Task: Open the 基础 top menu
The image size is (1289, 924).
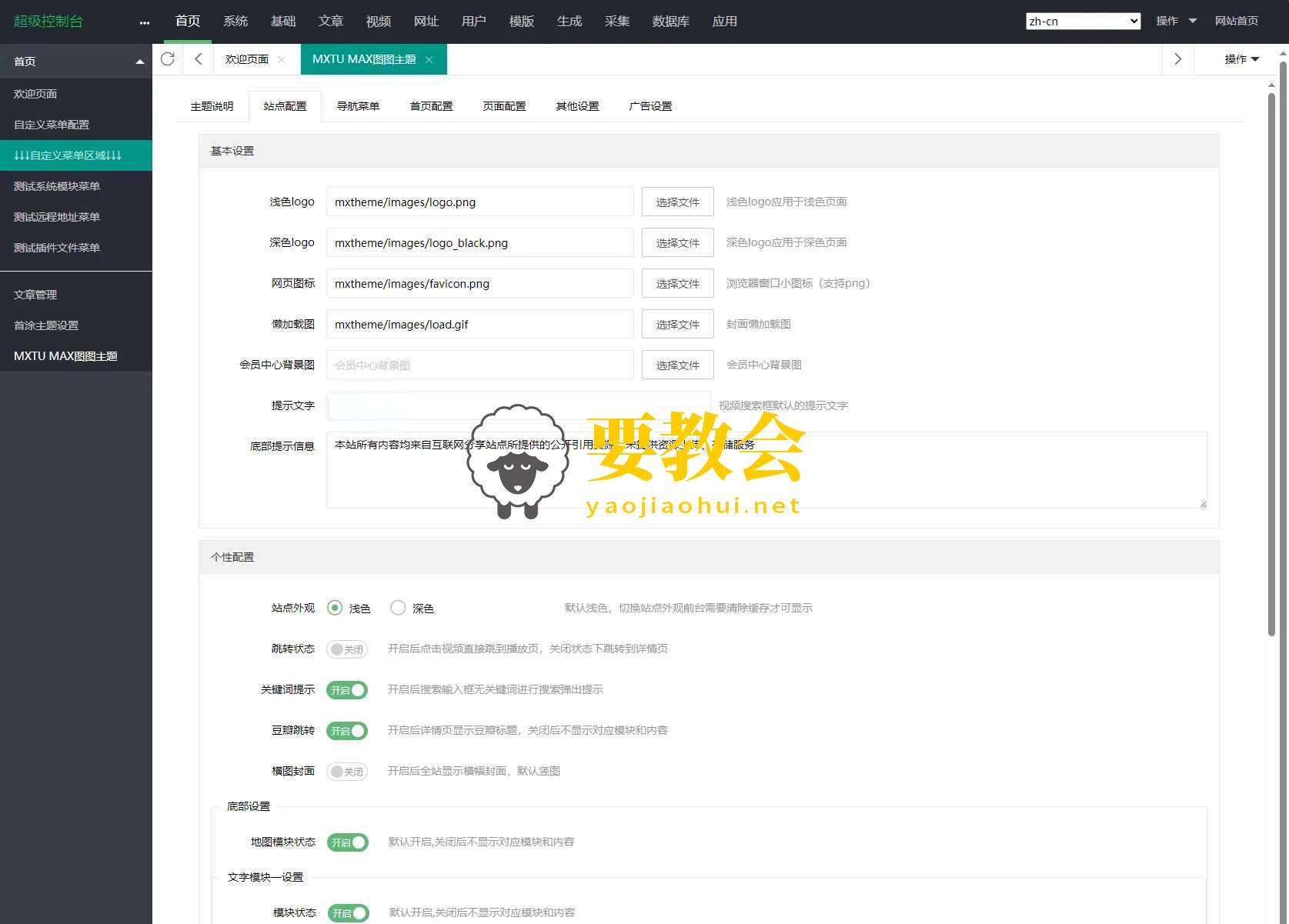Action: point(283,22)
